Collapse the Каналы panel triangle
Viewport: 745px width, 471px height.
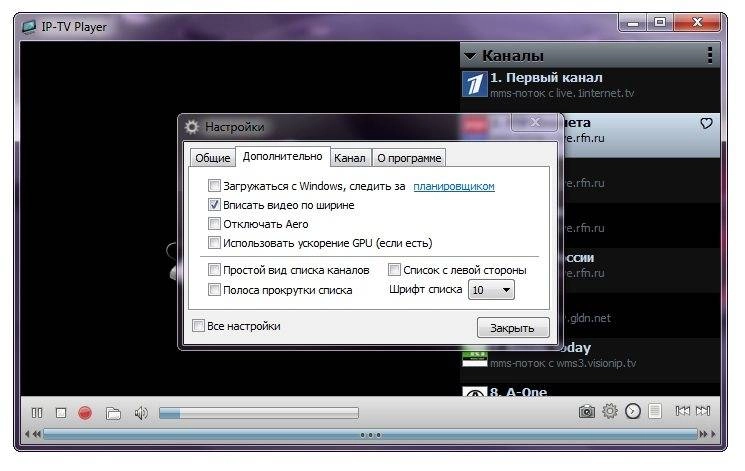(470, 56)
